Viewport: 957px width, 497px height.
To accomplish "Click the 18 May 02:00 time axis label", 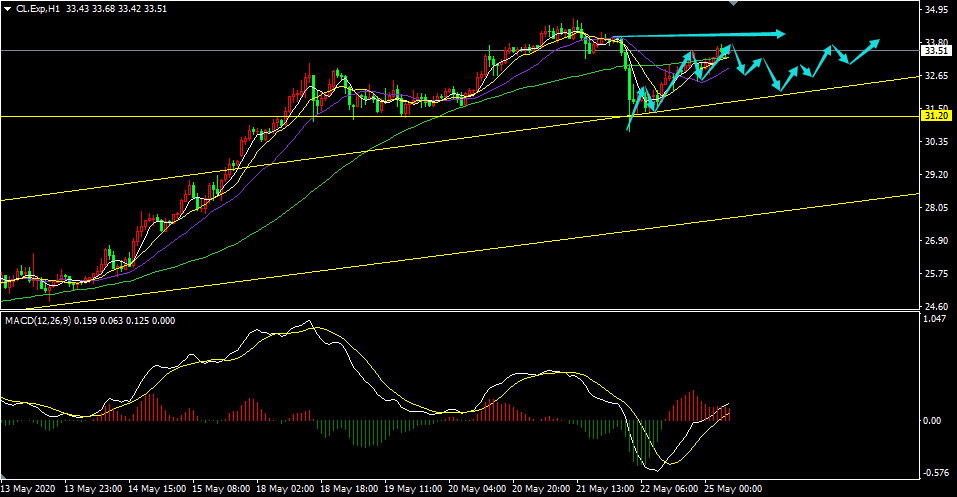I will pos(284,489).
